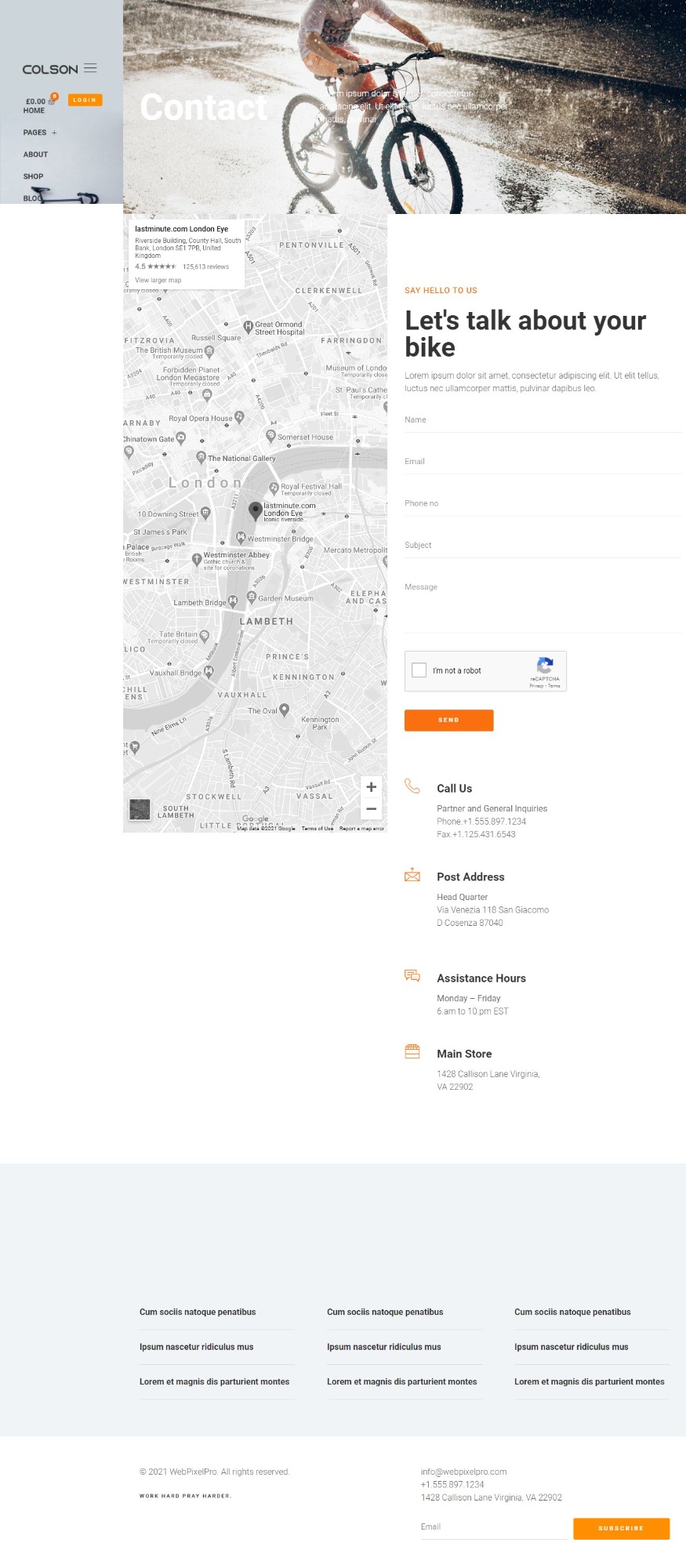Click The British Museum map marker
The image size is (686, 1568).
point(209,350)
